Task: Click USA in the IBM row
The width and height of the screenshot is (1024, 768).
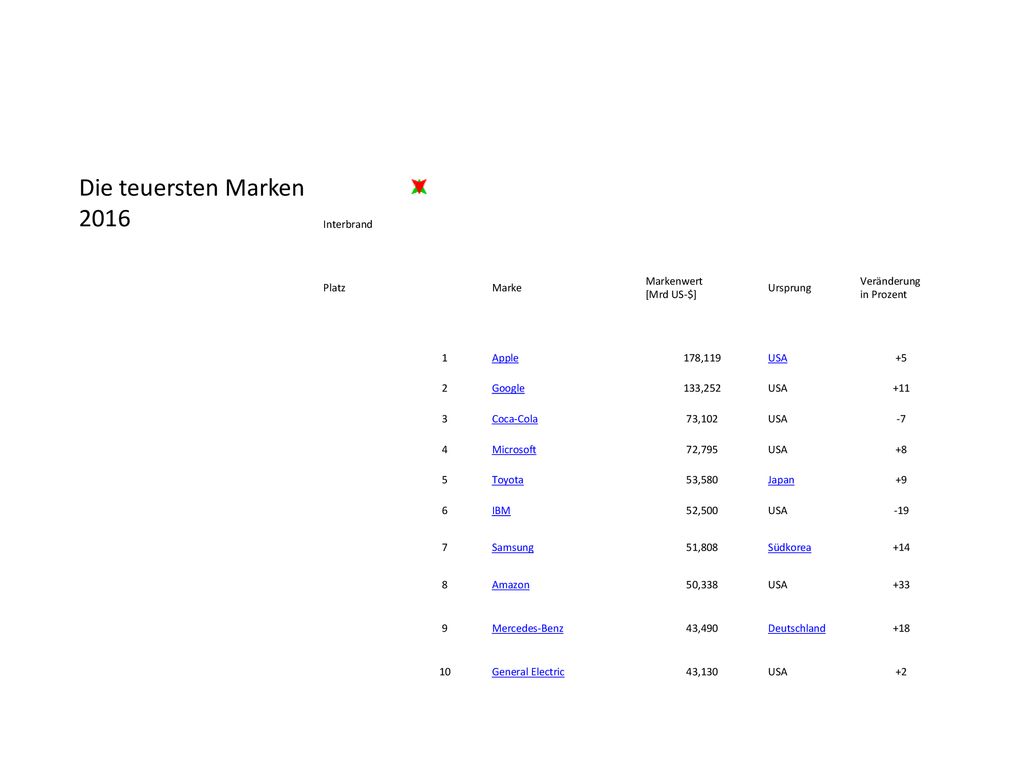Action: [778, 510]
